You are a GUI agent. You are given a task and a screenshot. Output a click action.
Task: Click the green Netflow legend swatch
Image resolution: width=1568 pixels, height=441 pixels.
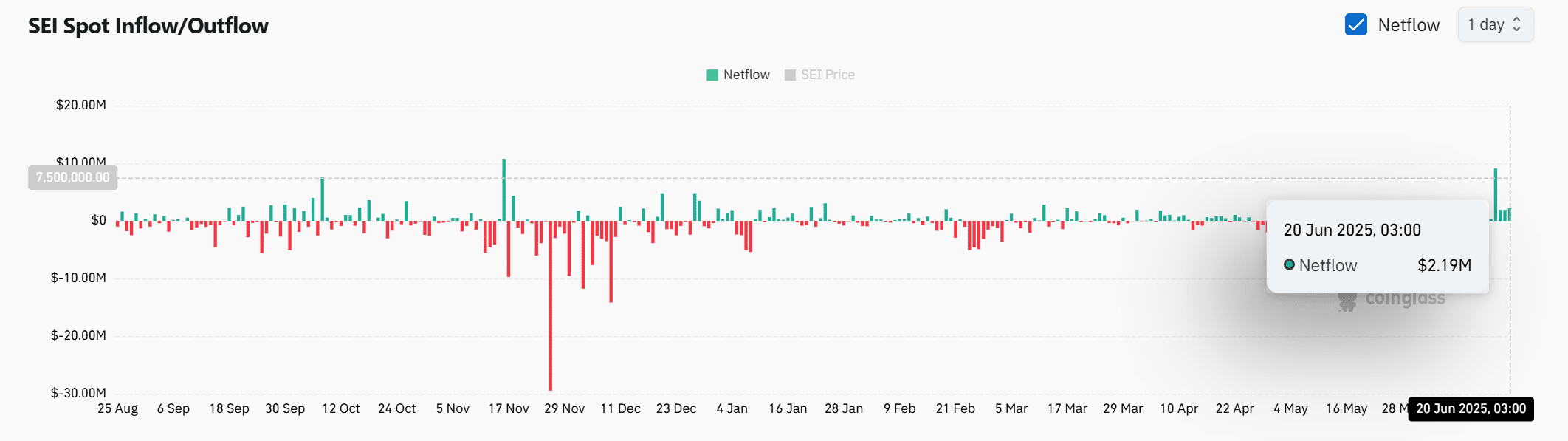point(712,75)
